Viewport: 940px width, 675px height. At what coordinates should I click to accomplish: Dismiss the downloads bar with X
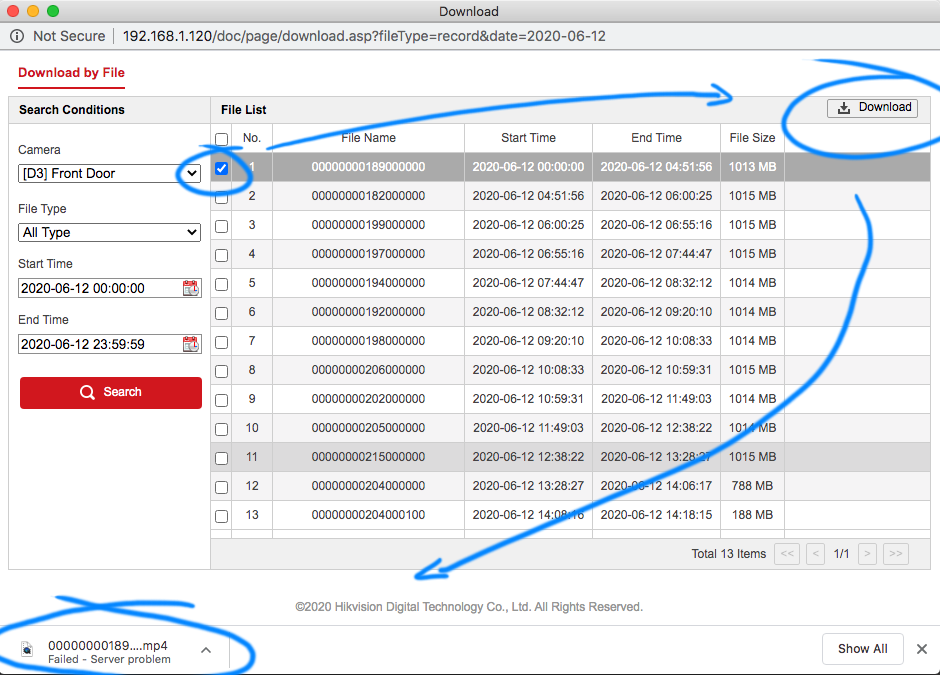coord(922,649)
